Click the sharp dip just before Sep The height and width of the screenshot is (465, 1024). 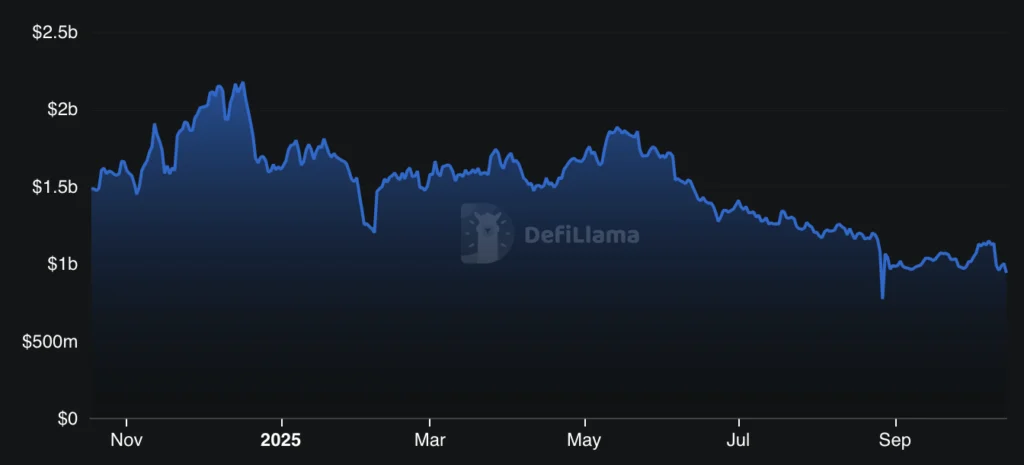(x=882, y=297)
